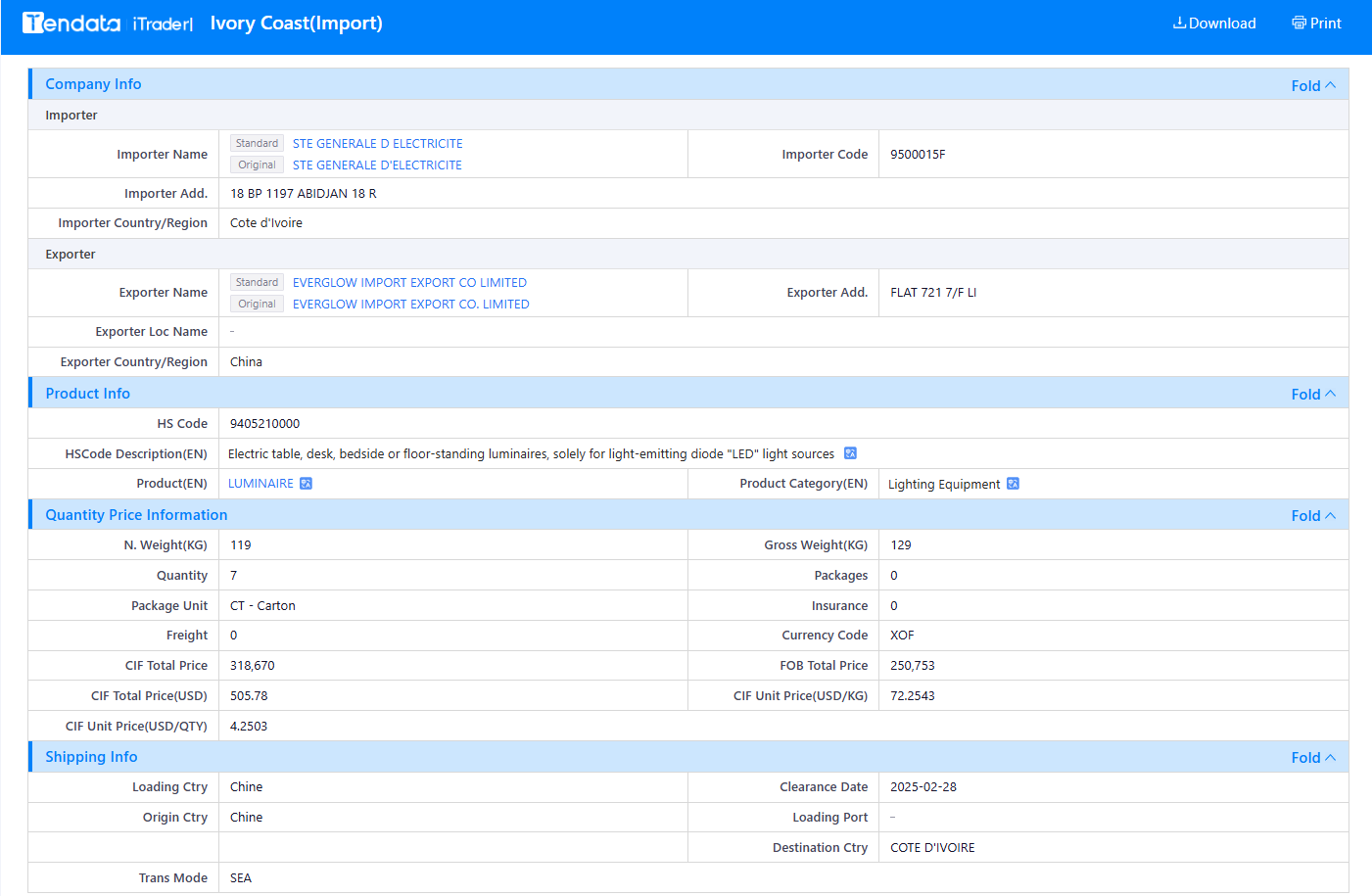Click the iTrader label in header
The width and height of the screenshot is (1372, 896).
coord(163,24)
